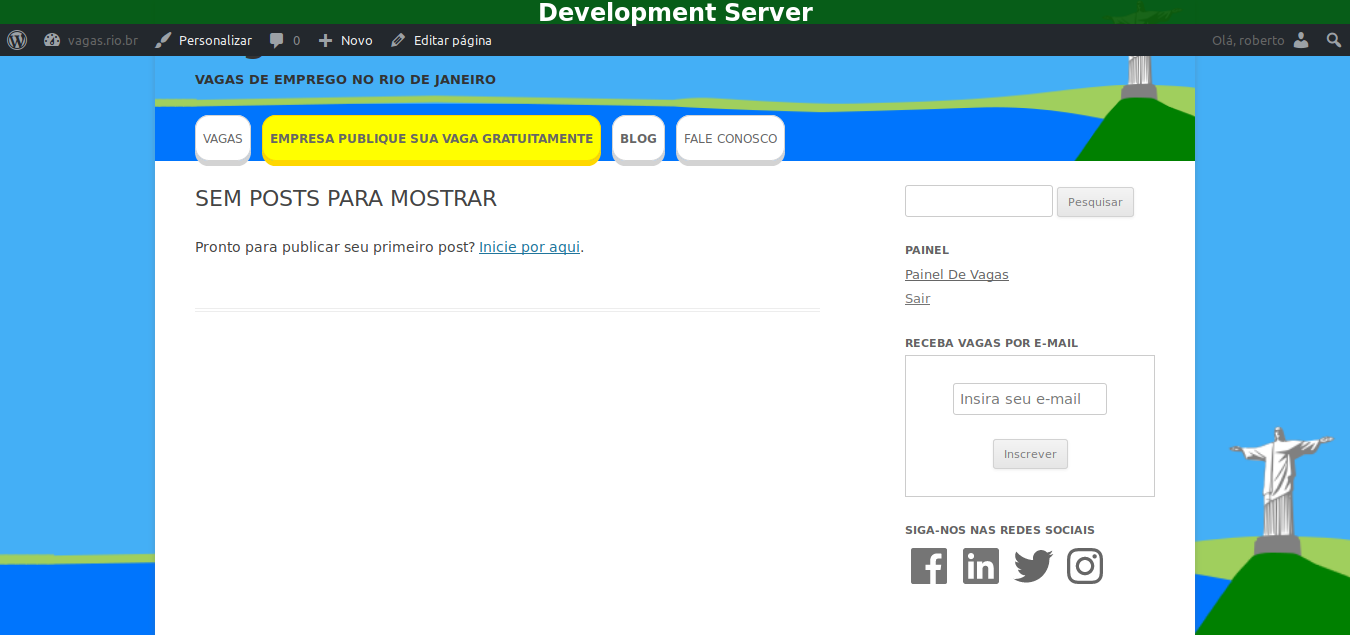Screen dimensions: 1350x635
Task: Open the Painel De Vagas link
Action: 957,274
